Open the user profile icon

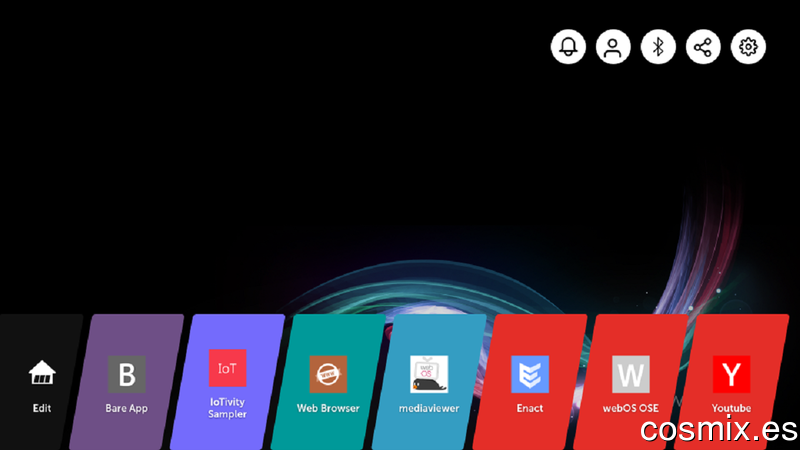point(613,47)
